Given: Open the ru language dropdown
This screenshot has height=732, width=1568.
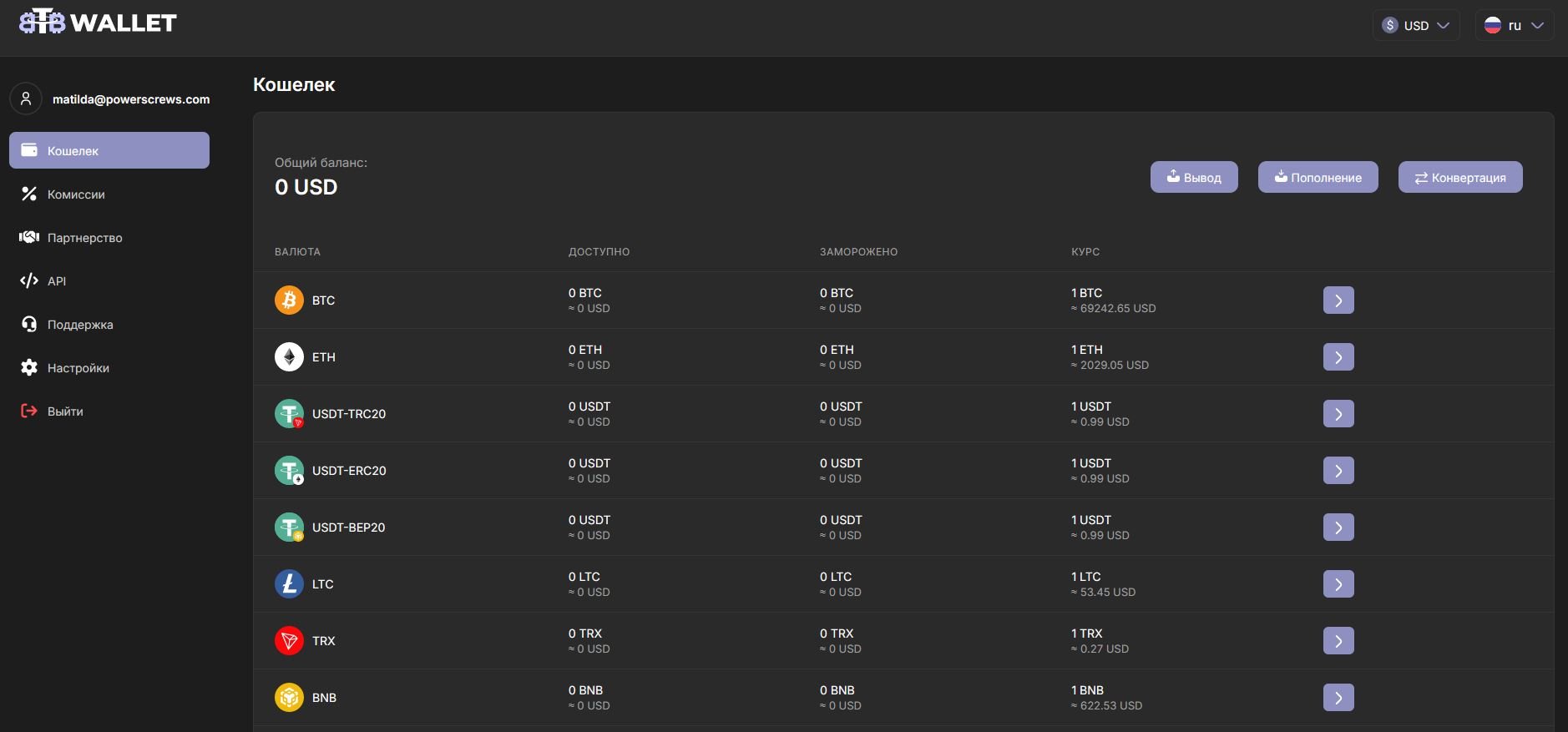Looking at the screenshot, I should (x=1514, y=25).
